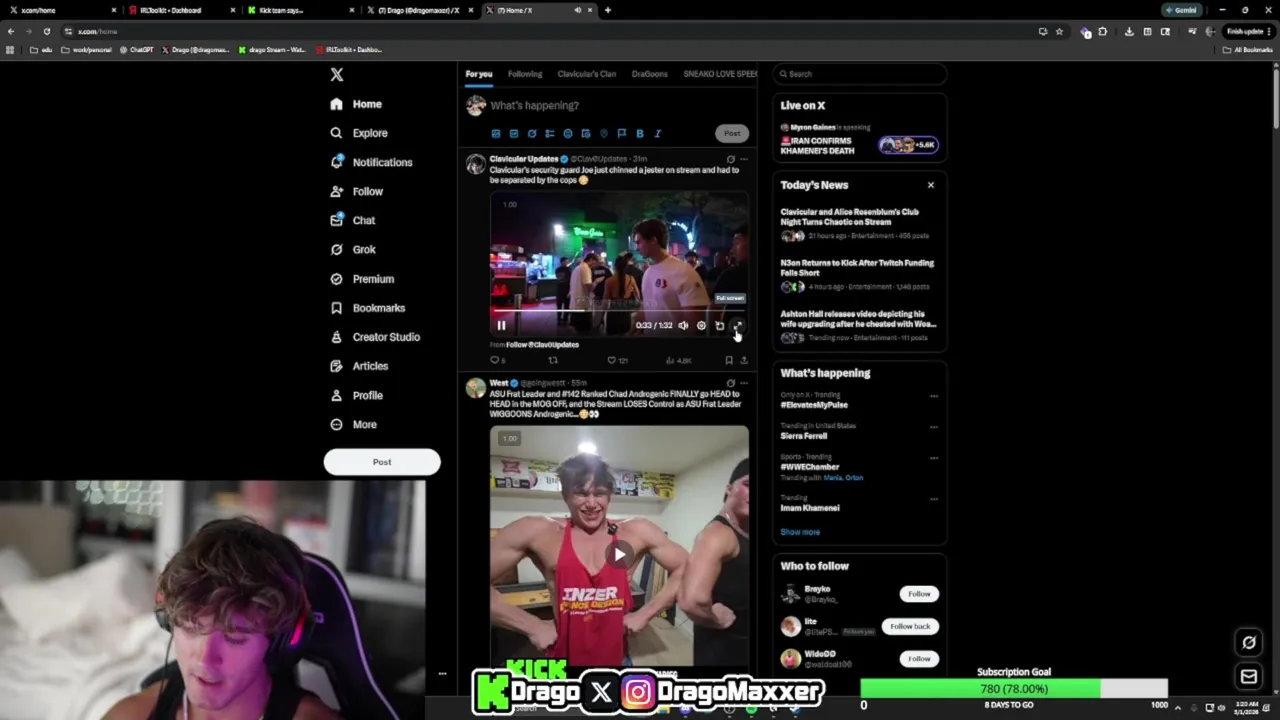Open the More menu in sidebar
Screen dimensions: 1280x720
coord(354,425)
